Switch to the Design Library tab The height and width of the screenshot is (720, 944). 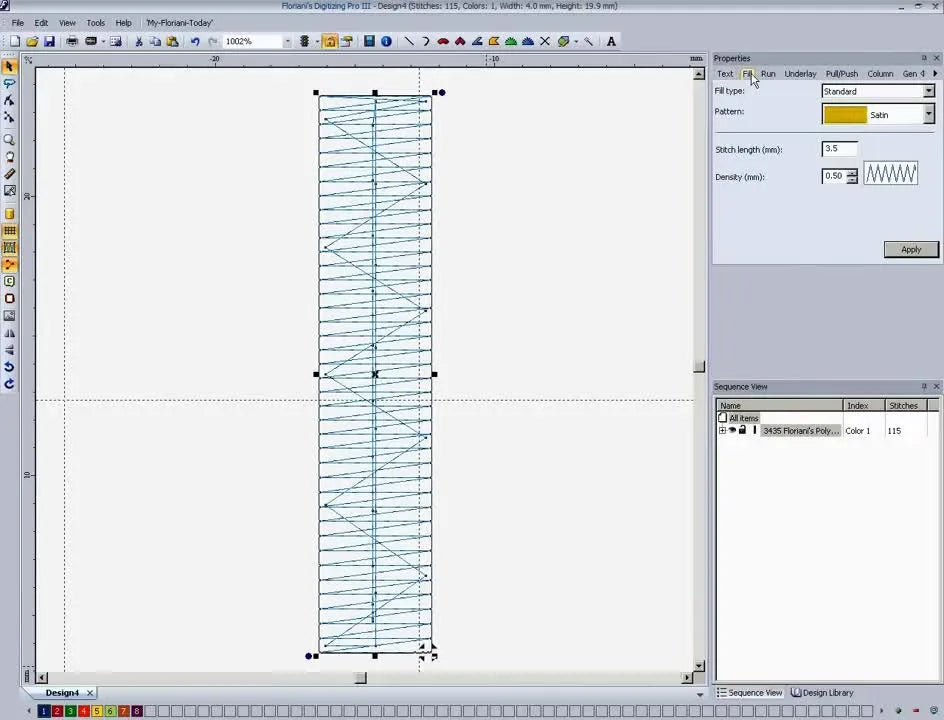tap(822, 693)
